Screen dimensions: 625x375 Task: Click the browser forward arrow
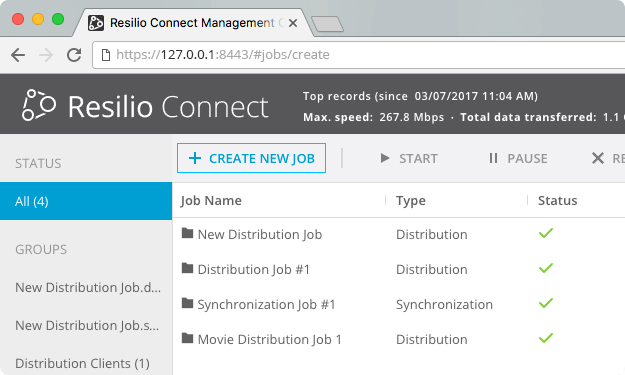coord(46,55)
